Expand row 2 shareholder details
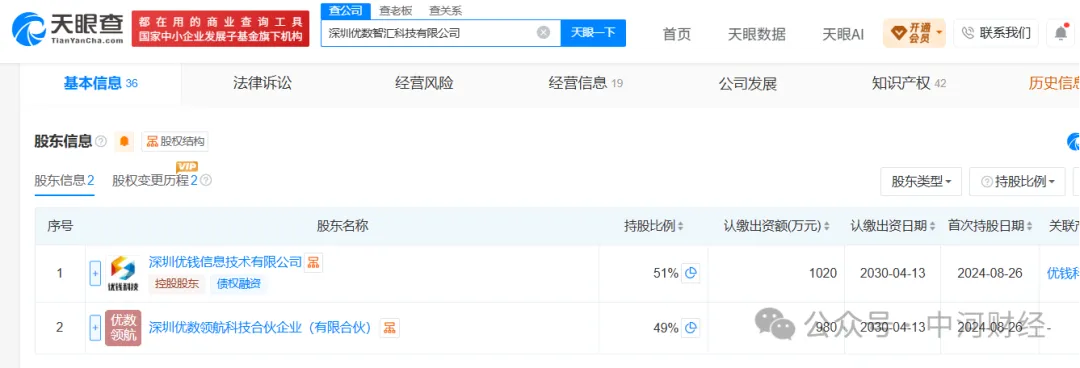Image resolution: width=1080 pixels, height=368 pixels. pos(95,328)
